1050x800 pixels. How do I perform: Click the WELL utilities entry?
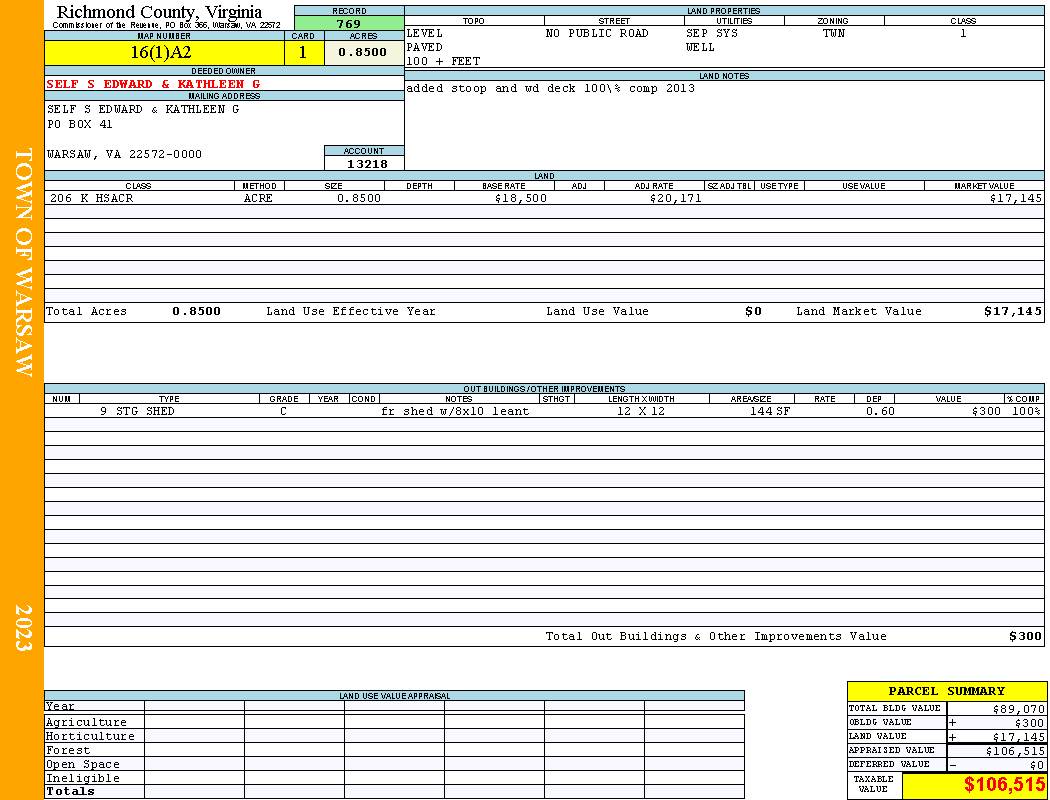click(x=700, y=48)
